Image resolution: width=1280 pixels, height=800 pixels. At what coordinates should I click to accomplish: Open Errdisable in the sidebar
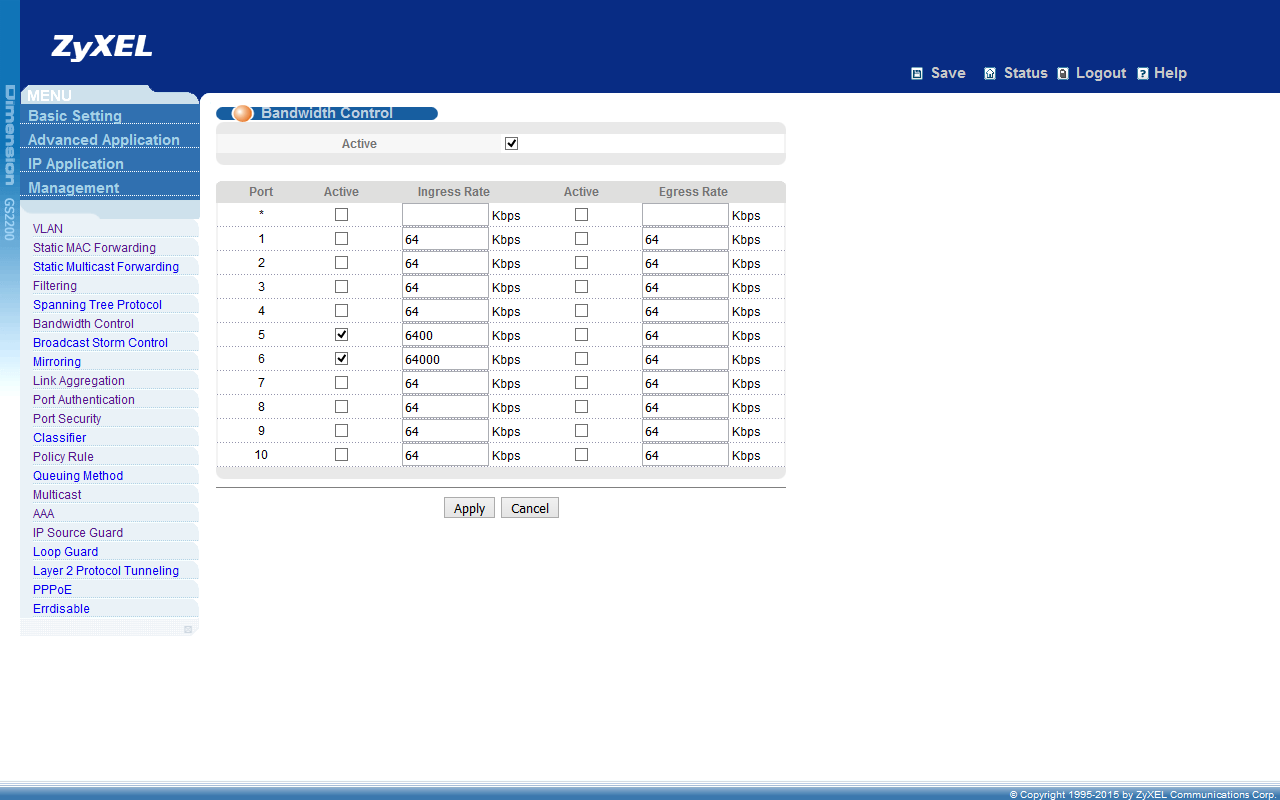coord(61,609)
